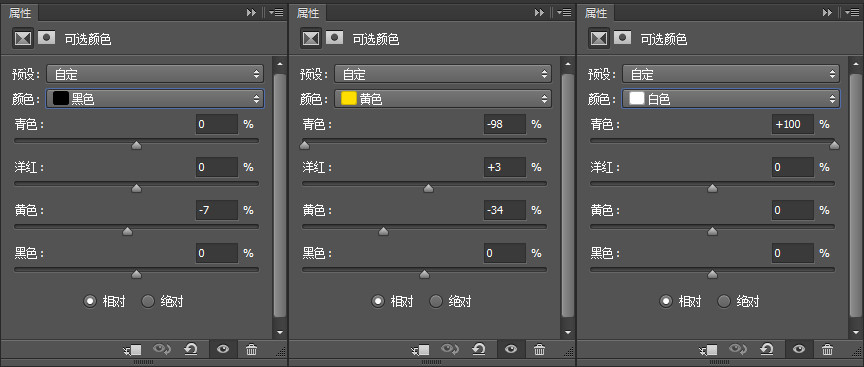Viewport: 864px width, 367px height.
Task: Open panel flyout menu in Yellow (黄色) panel
Action: click(x=564, y=12)
